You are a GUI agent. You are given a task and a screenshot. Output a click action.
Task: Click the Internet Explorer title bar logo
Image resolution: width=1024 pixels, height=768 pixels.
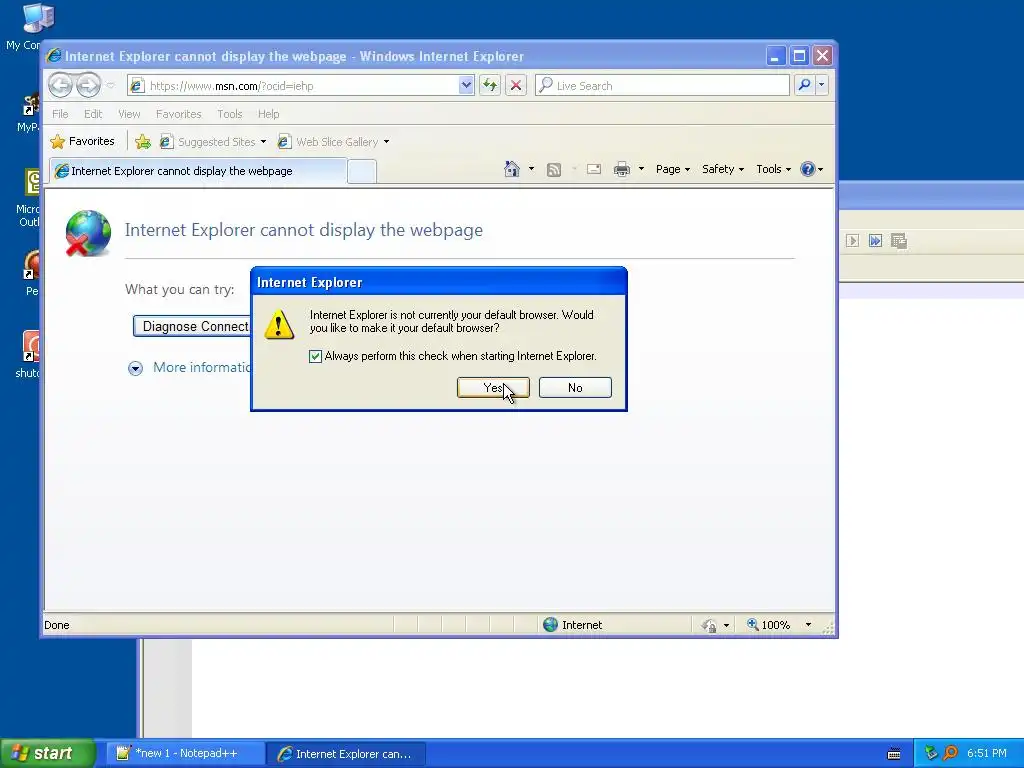pos(54,56)
